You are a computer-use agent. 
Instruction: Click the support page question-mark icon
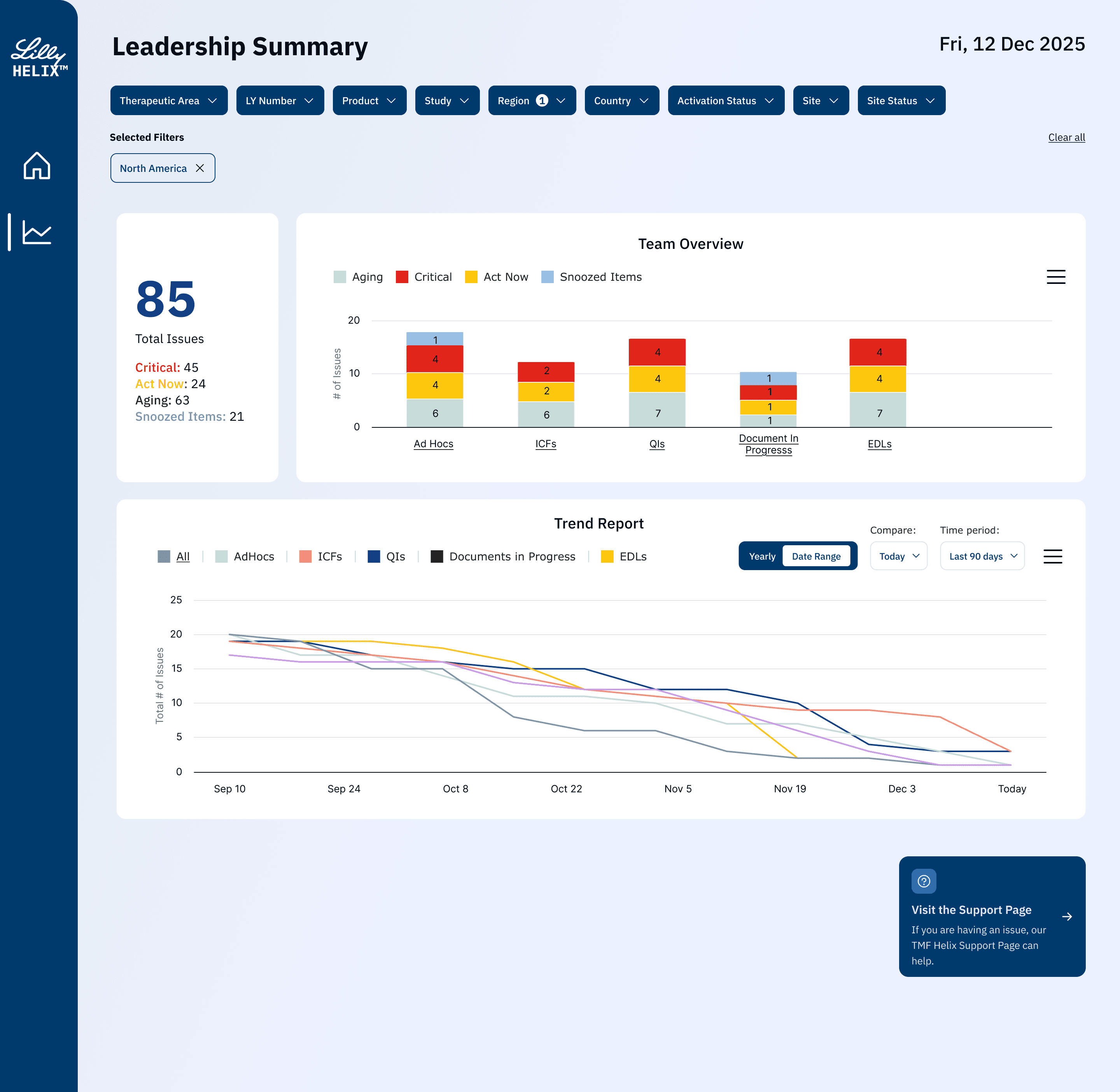(x=923, y=881)
